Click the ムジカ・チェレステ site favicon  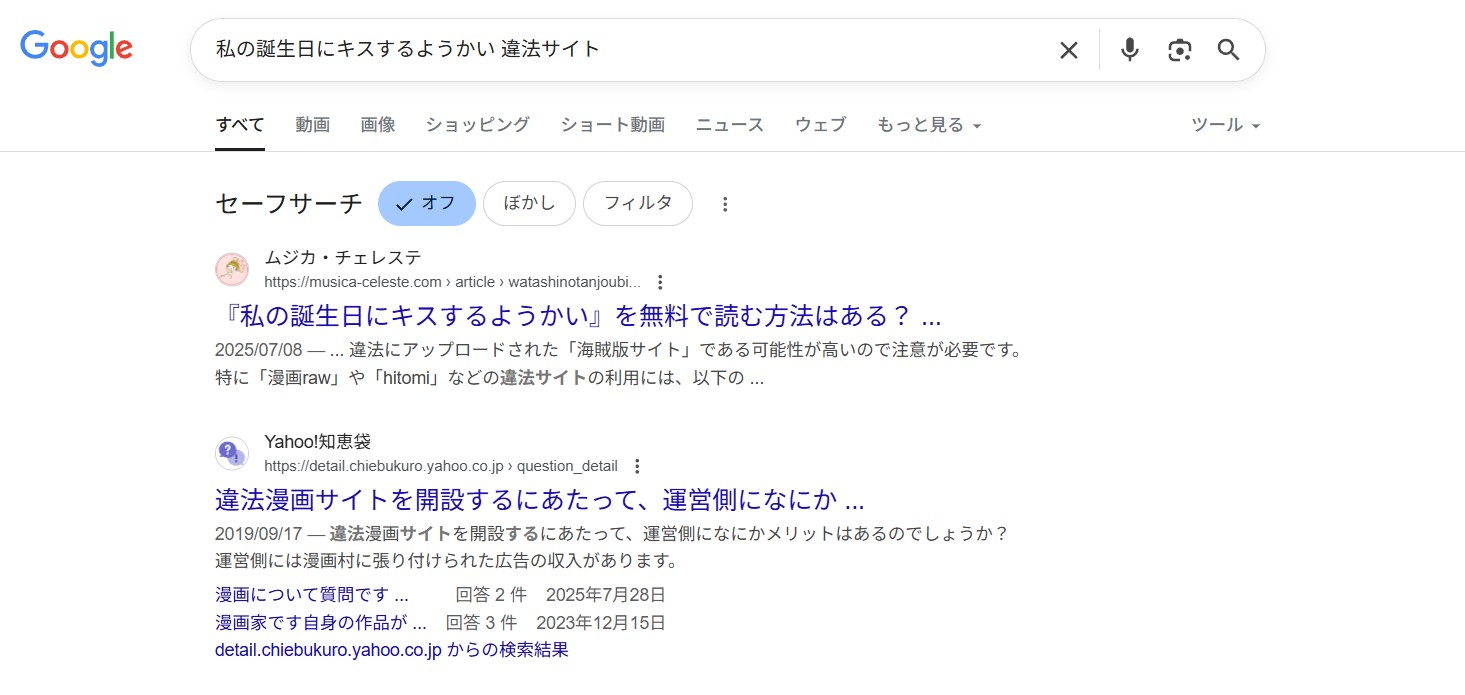[x=231, y=269]
